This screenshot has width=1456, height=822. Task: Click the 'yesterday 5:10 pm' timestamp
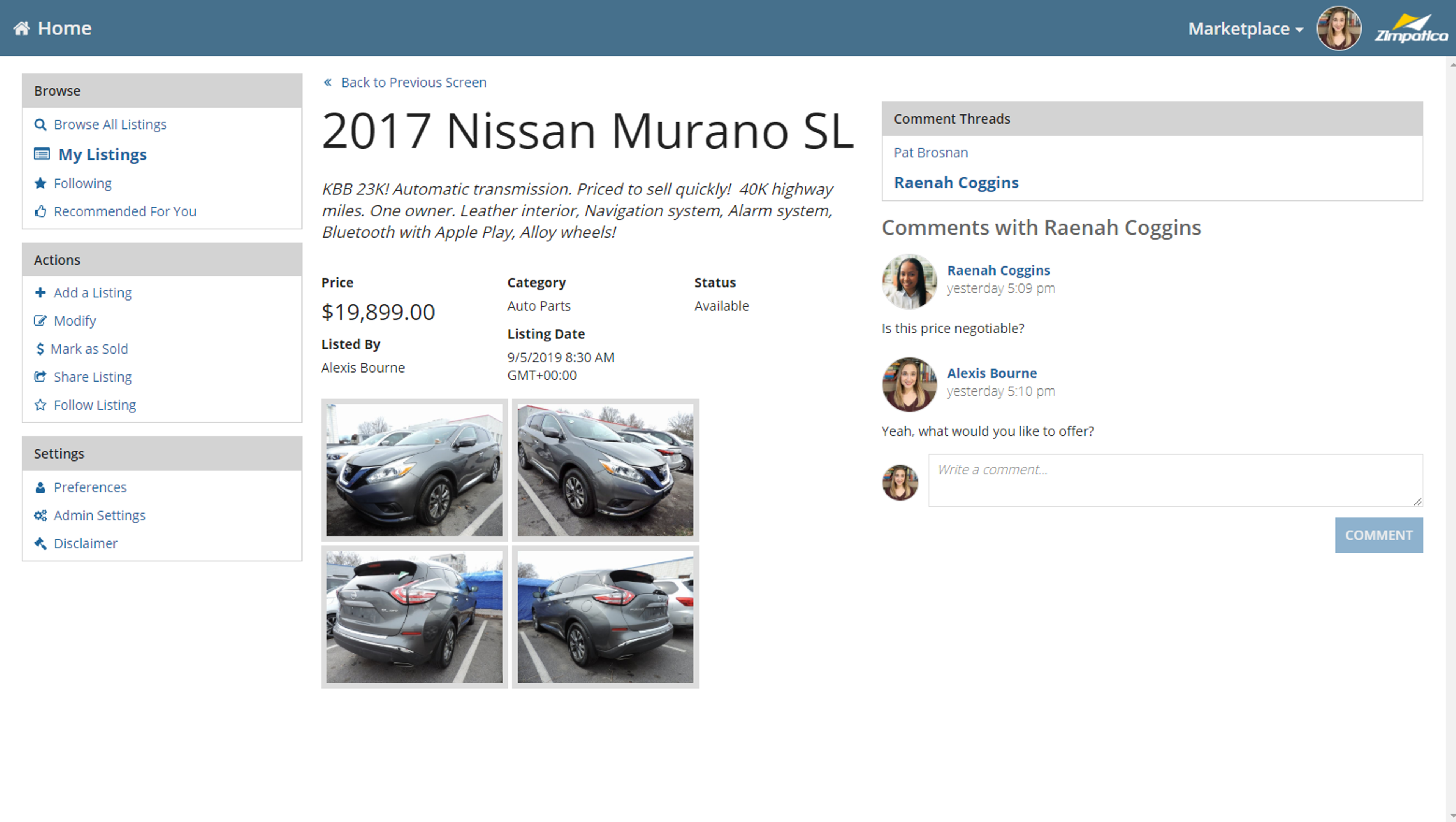tap(1001, 391)
